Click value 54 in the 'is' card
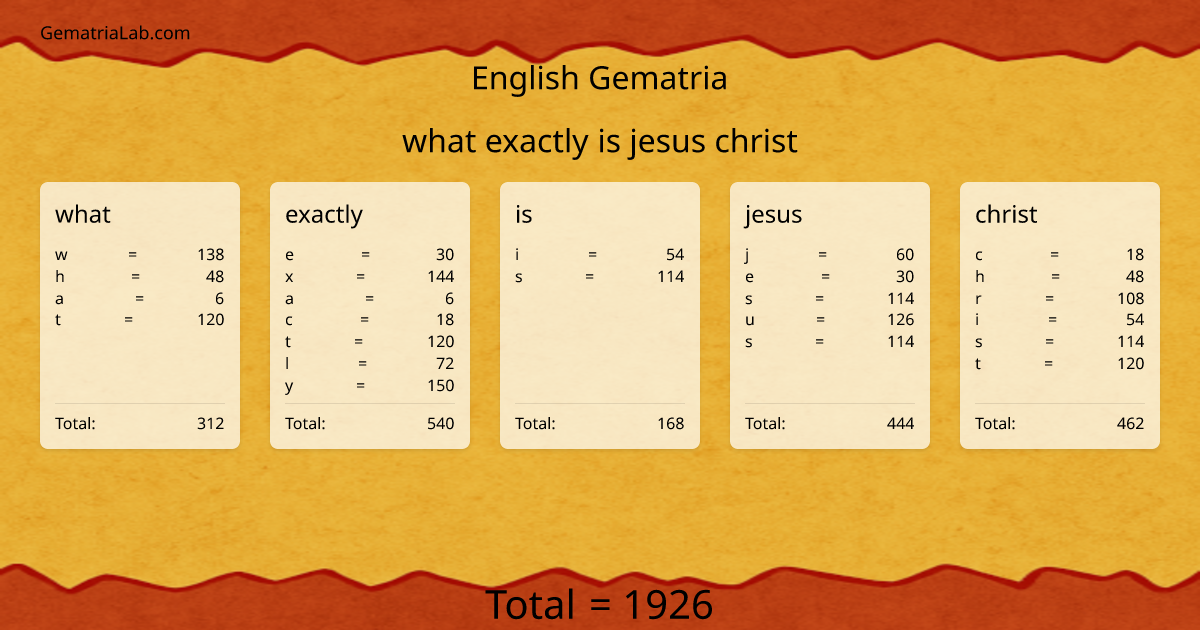1200x630 pixels. [x=675, y=254]
